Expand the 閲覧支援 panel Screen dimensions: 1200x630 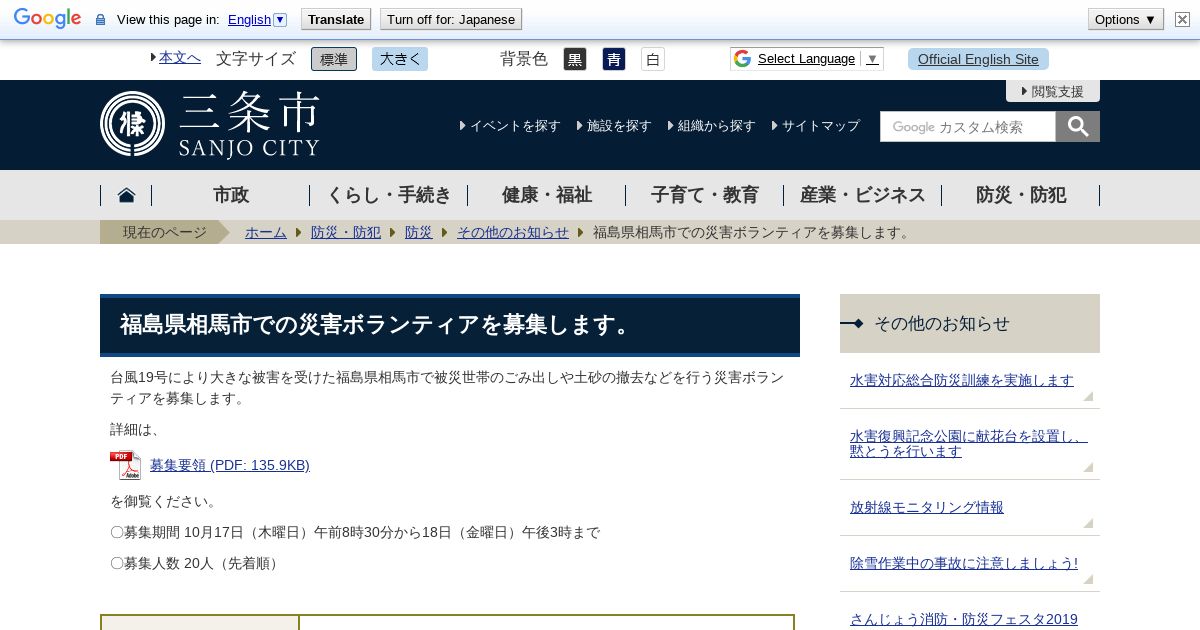tap(1053, 91)
